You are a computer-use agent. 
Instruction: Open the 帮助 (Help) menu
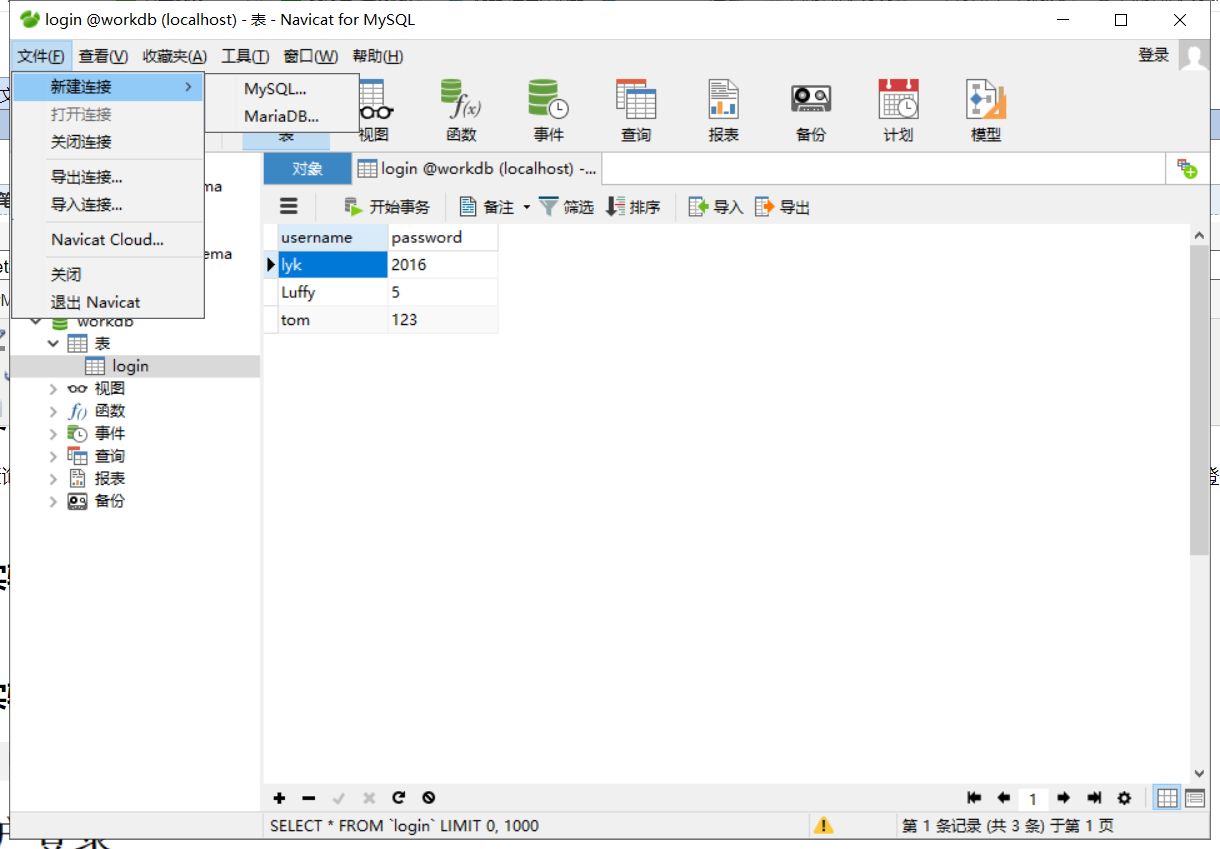point(378,56)
